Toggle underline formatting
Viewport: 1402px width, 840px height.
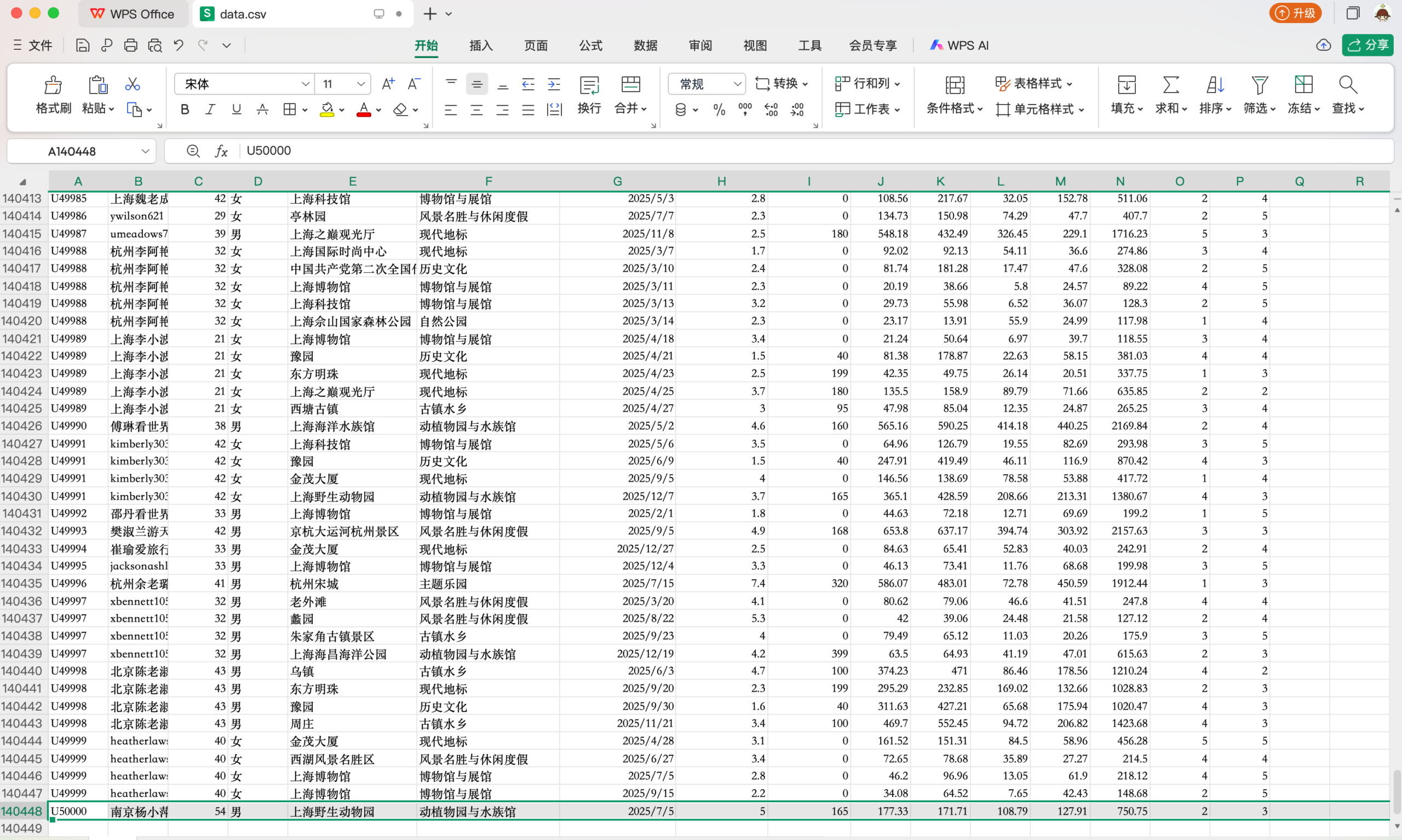[x=236, y=110]
